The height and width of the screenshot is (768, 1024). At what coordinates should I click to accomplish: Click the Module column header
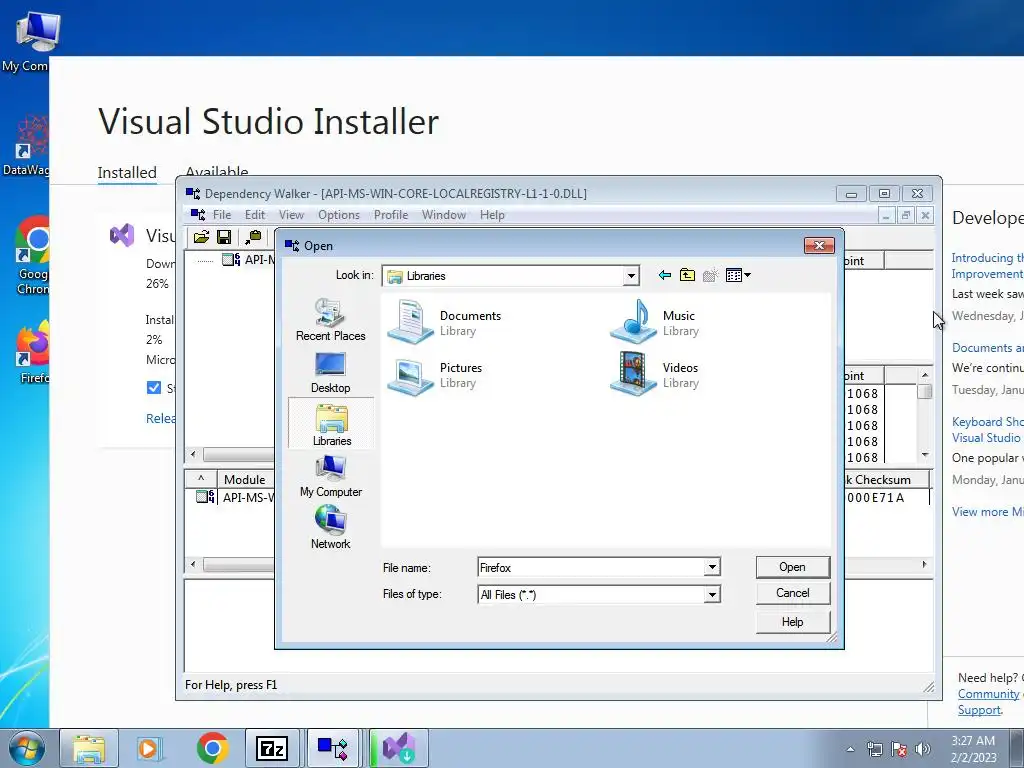point(244,479)
